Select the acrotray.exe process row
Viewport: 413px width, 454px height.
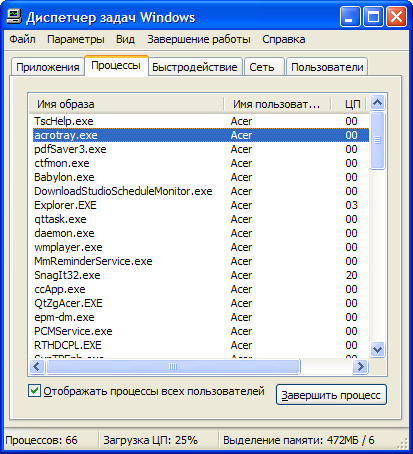click(x=201, y=135)
